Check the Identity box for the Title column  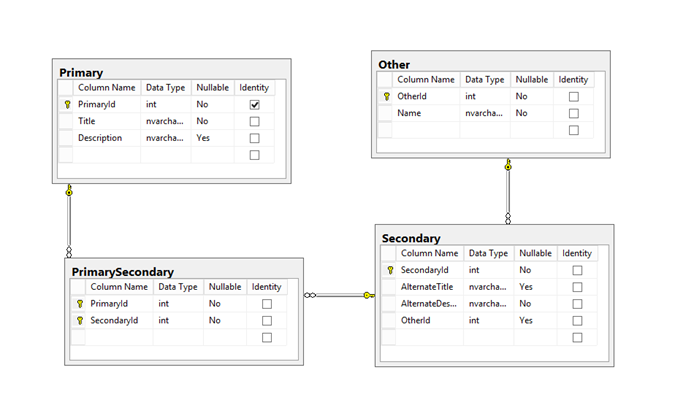254,121
